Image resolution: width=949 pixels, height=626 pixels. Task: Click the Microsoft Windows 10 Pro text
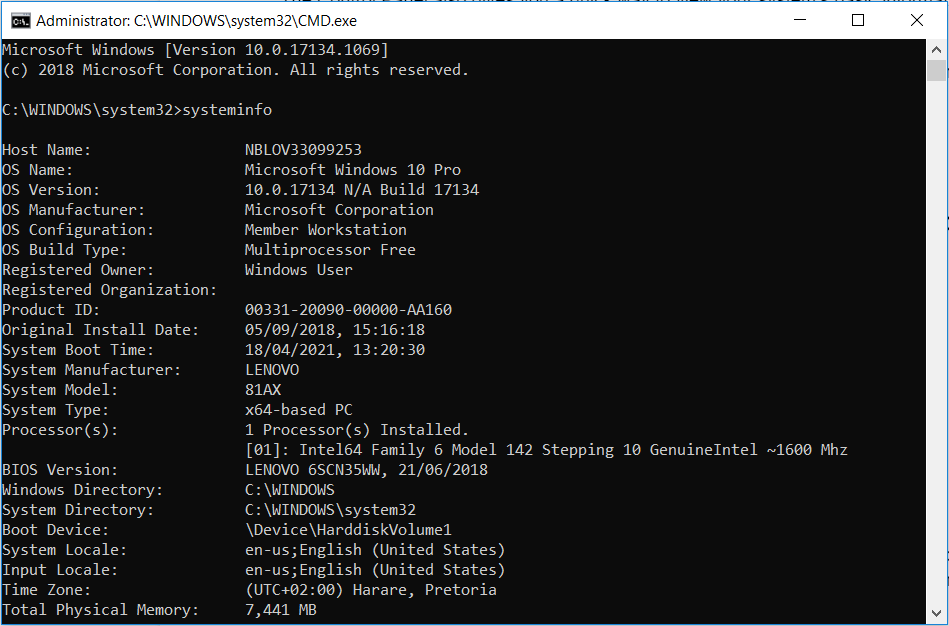click(x=353, y=170)
